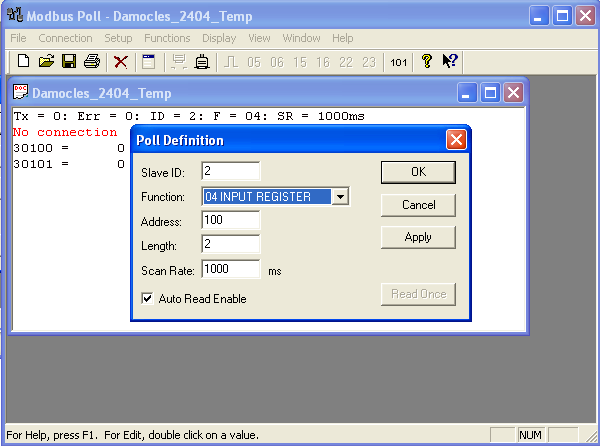
Task: Select function 15 toolbar button
Action: pyautogui.click(x=300, y=62)
